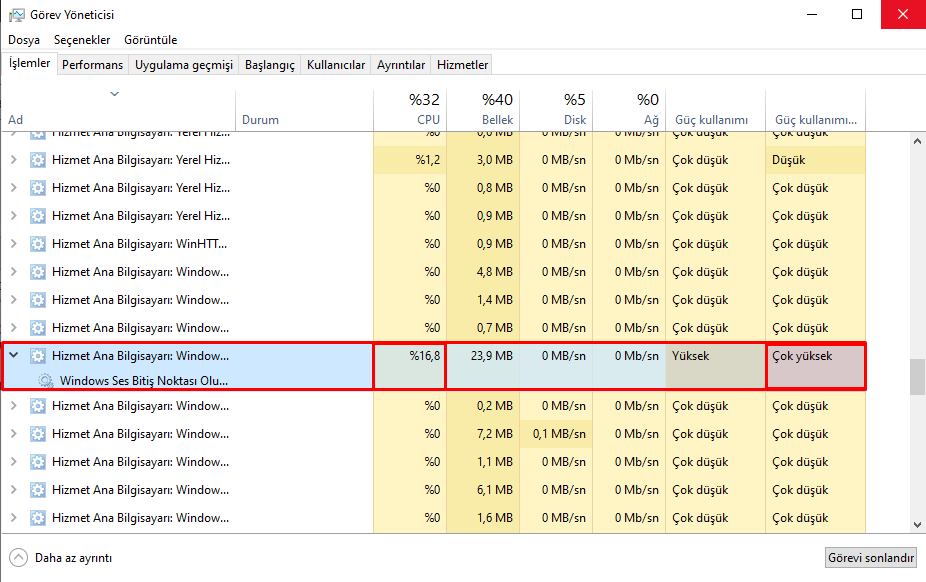This screenshot has width=926, height=582.
Task: Expand the WinHTT... service host row
Action: point(14,244)
